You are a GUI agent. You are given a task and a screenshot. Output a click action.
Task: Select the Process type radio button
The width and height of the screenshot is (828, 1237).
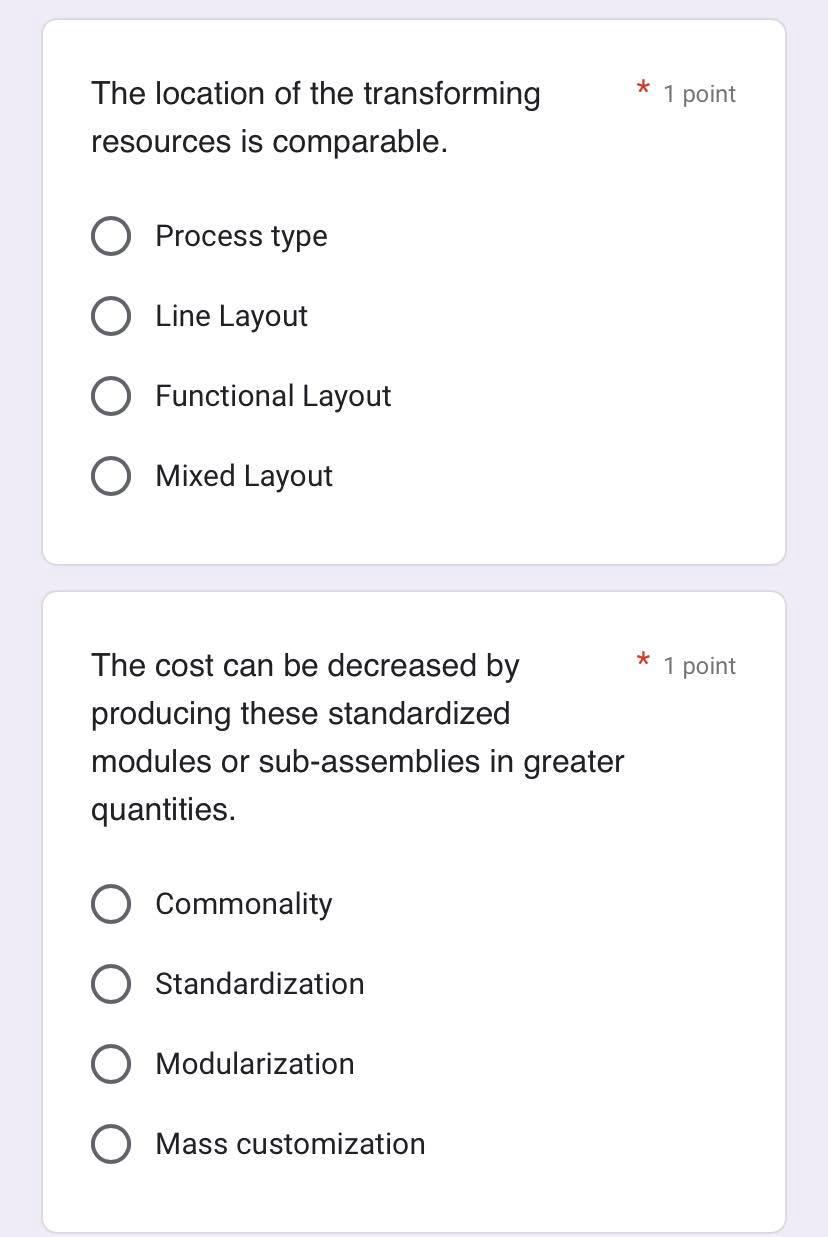pyautogui.click(x=111, y=236)
